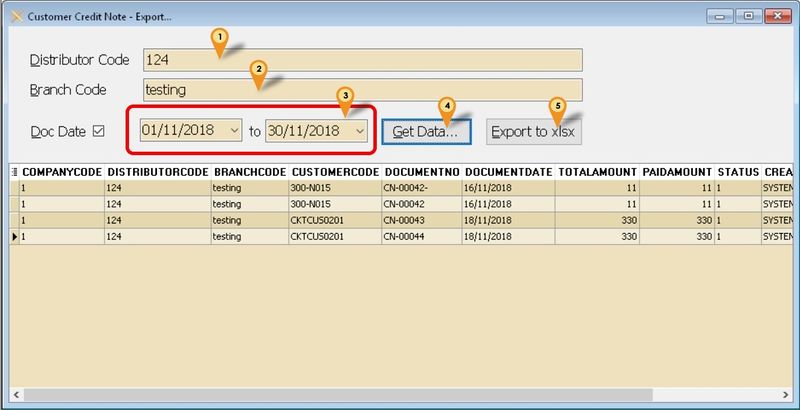Click the orange marker numbered 5
The width and height of the screenshot is (800, 410).
click(x=557, y=106)
